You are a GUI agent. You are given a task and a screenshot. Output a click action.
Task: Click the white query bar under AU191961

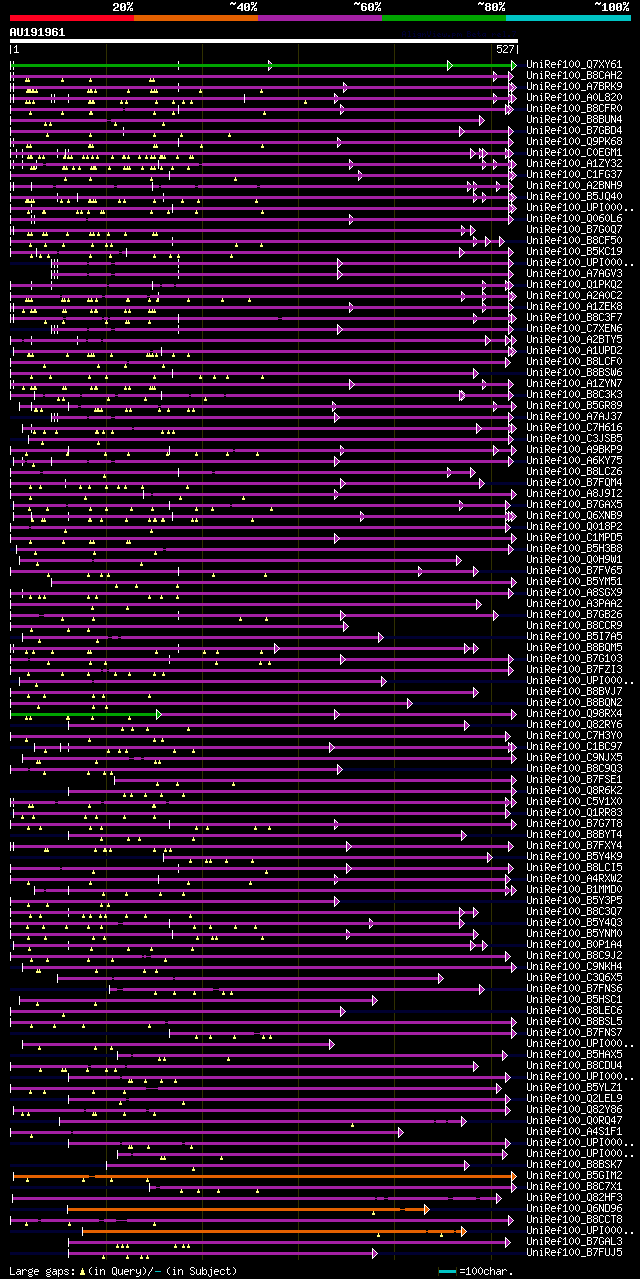point(263,41)
